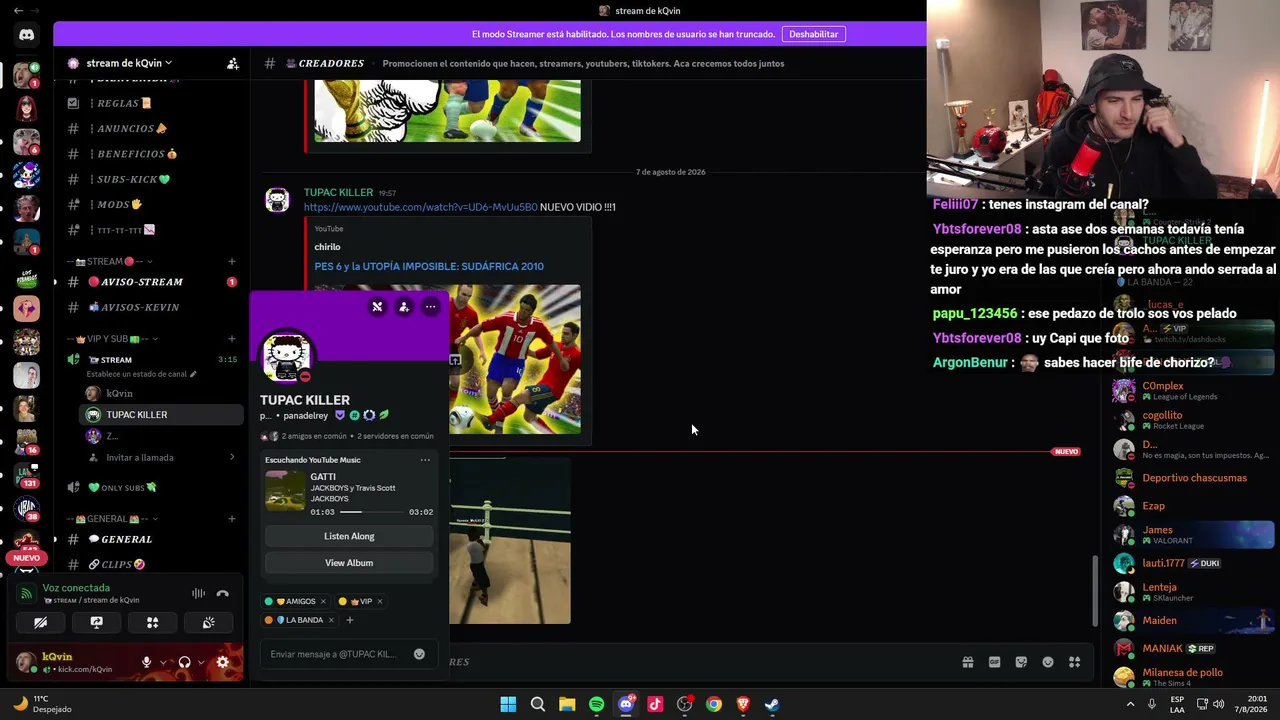Click the invite people icon beside server name

233,63
